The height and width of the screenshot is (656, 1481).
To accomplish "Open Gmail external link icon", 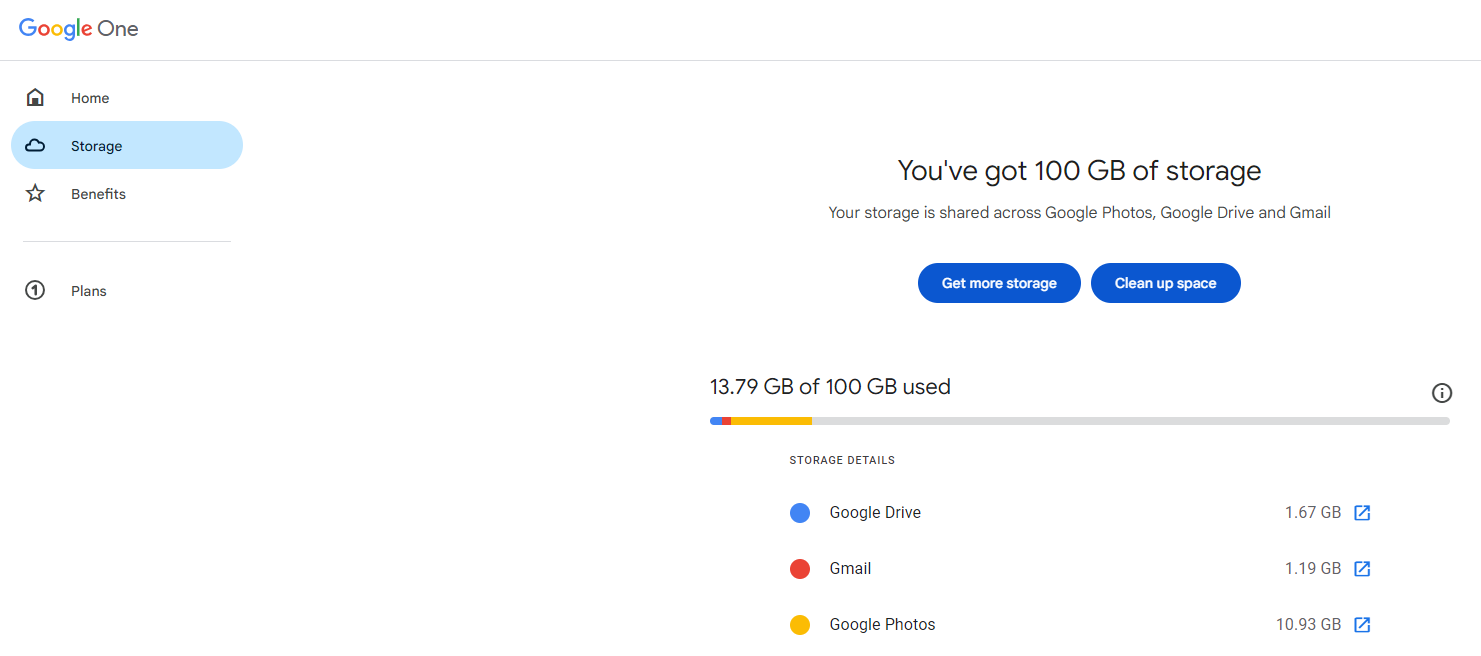I will pos(1362,569).
